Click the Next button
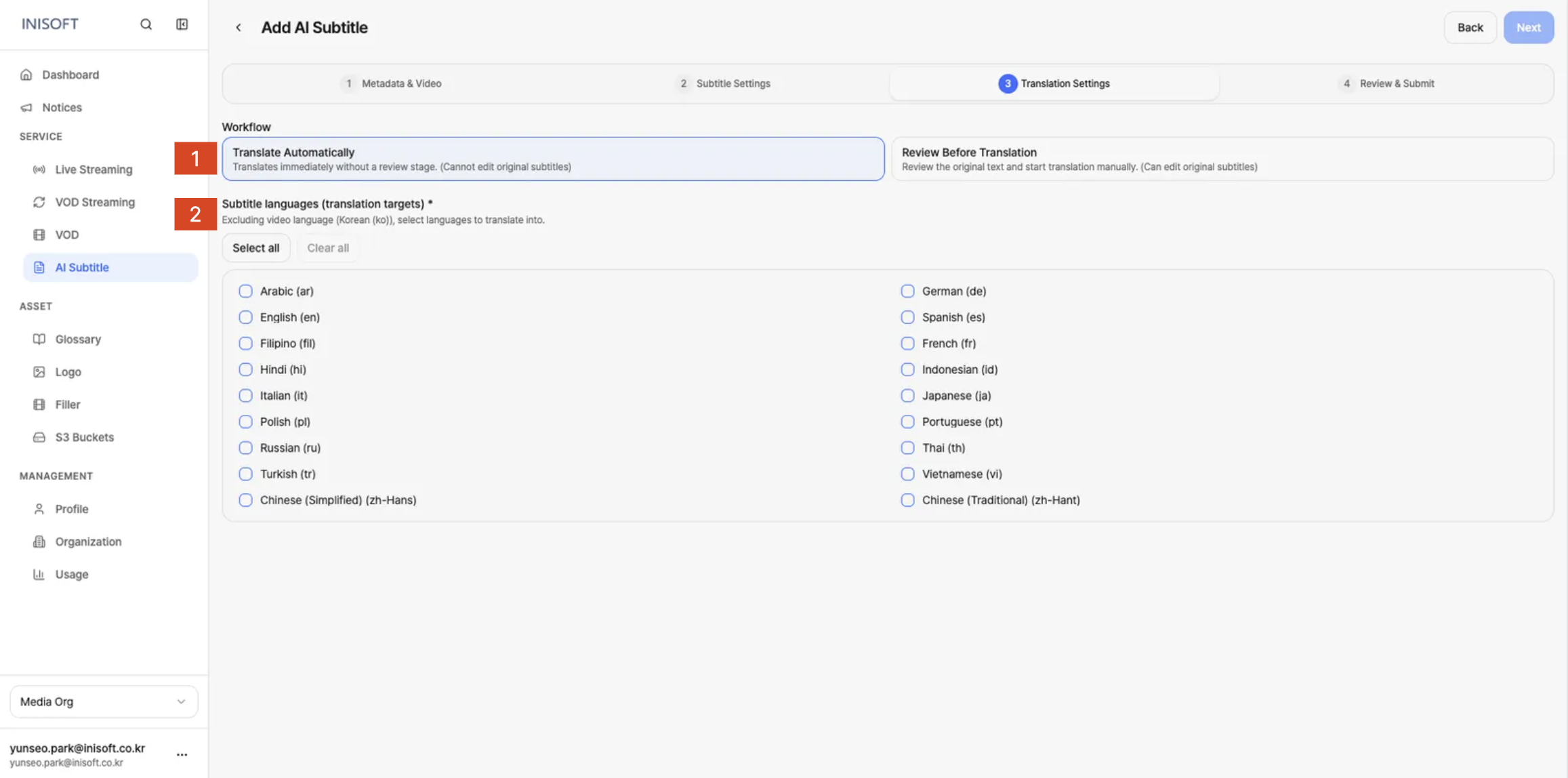1568x778 pixels. tap(1528, 27)
